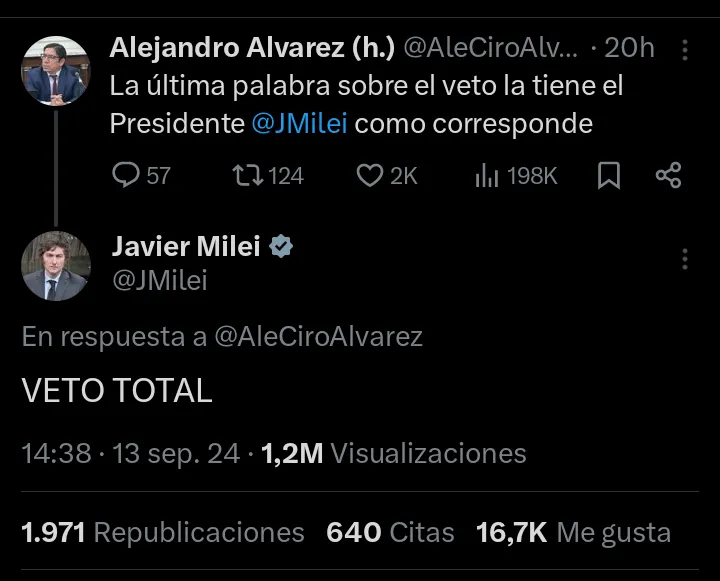Click the share icon on Alvarez's tweet
720x581 pixels.
(x=668, y=176)
